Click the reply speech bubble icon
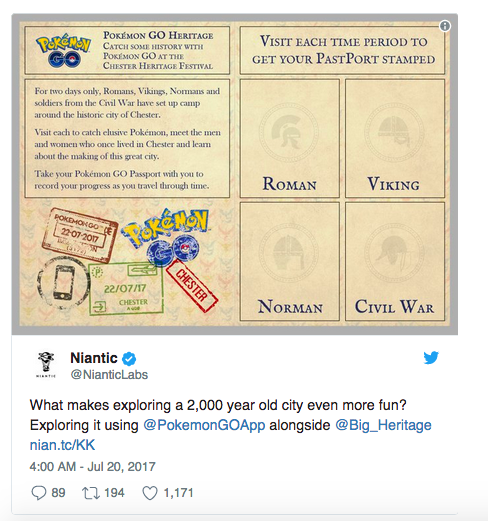The image size is (488, 521). pos(39,493)
